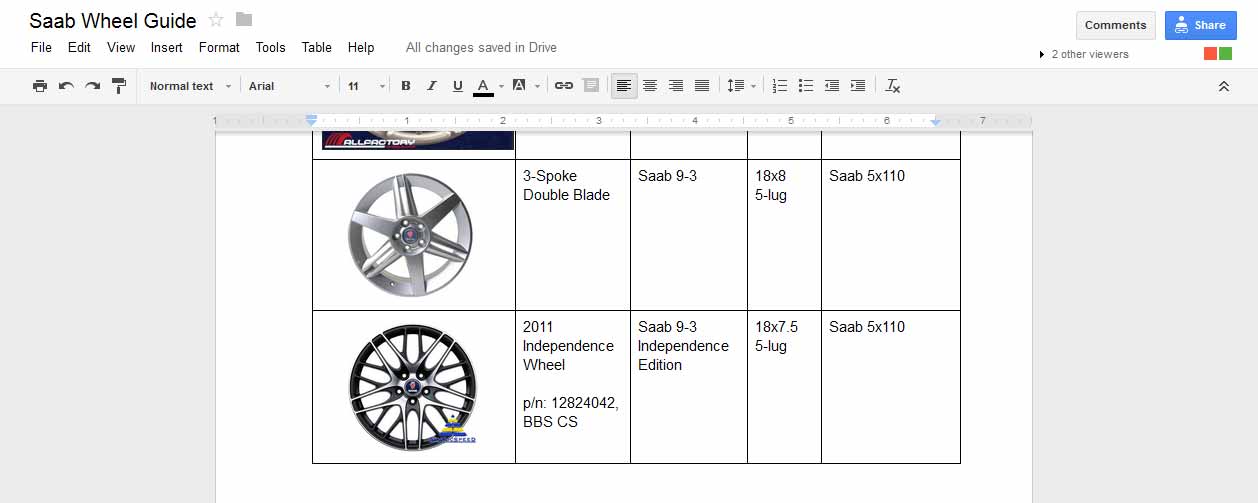Click the left indent marker on ruler
The image size is (1258, 503).
pos(311,121)
